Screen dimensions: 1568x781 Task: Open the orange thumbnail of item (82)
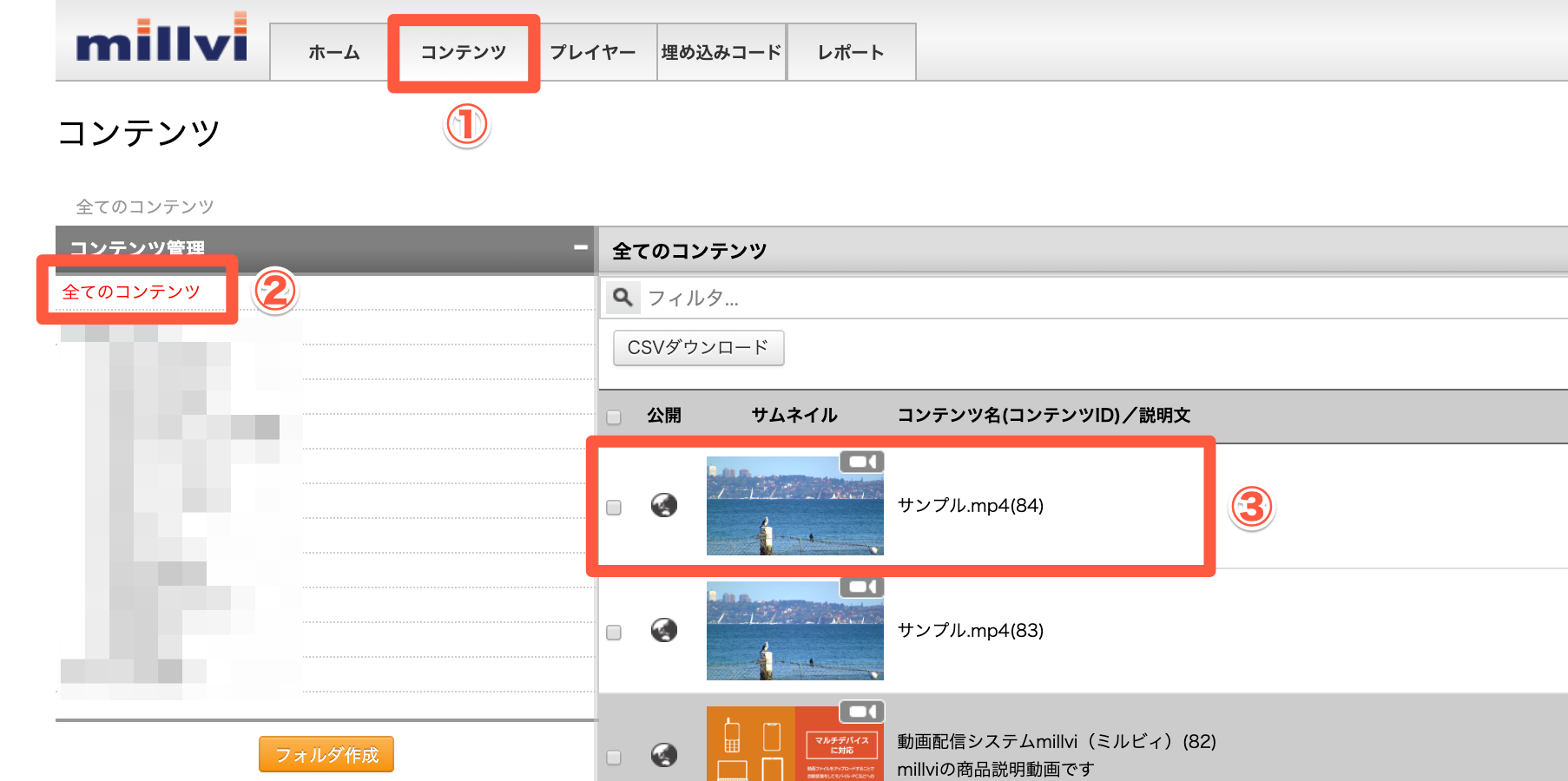[794, 745]
